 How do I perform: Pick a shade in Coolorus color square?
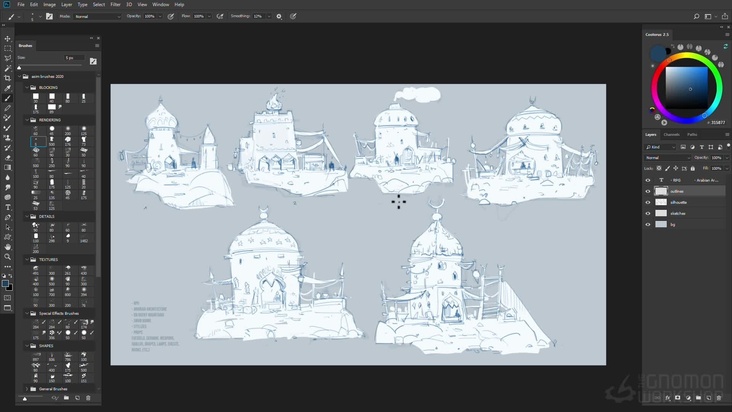click(x=686, y=88)
